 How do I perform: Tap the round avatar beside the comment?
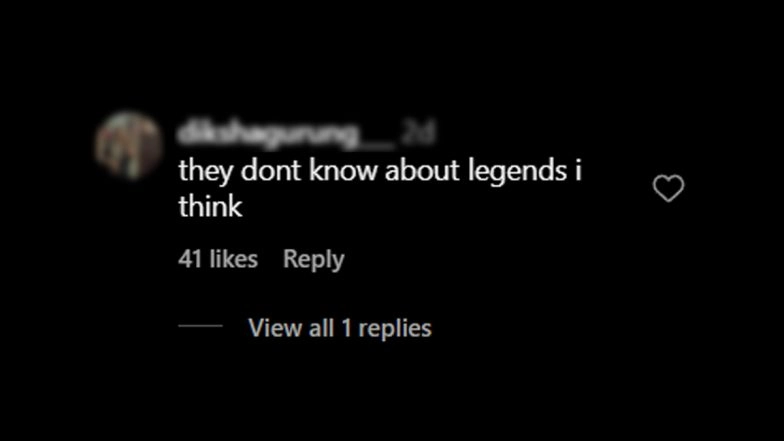pos(129,146)
